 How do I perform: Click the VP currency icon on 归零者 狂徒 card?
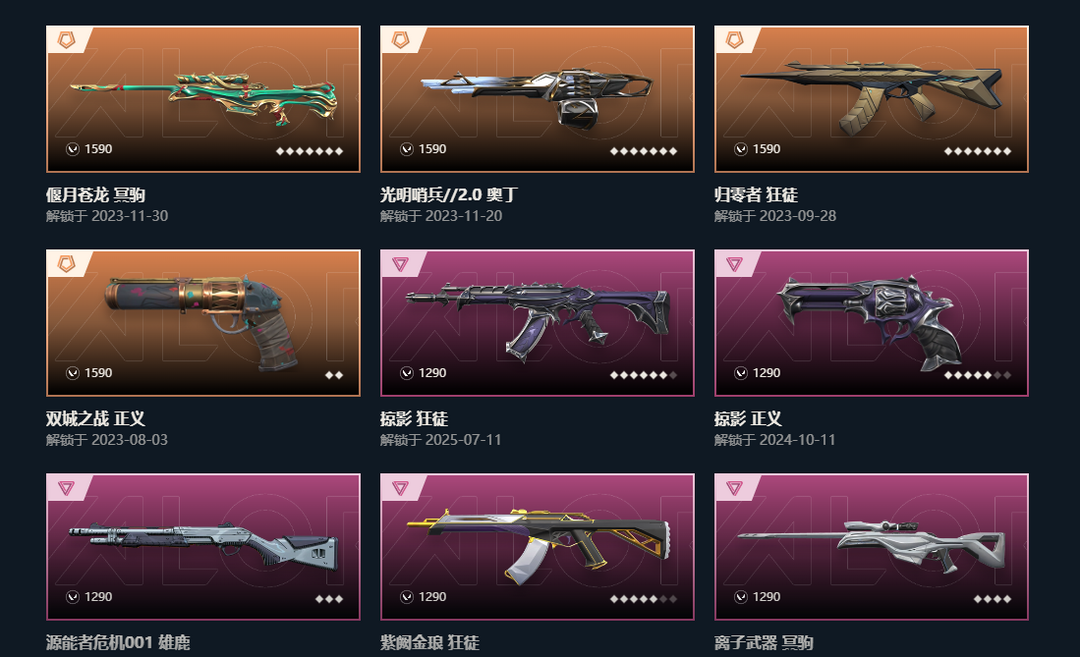click(x=741, y=149)
